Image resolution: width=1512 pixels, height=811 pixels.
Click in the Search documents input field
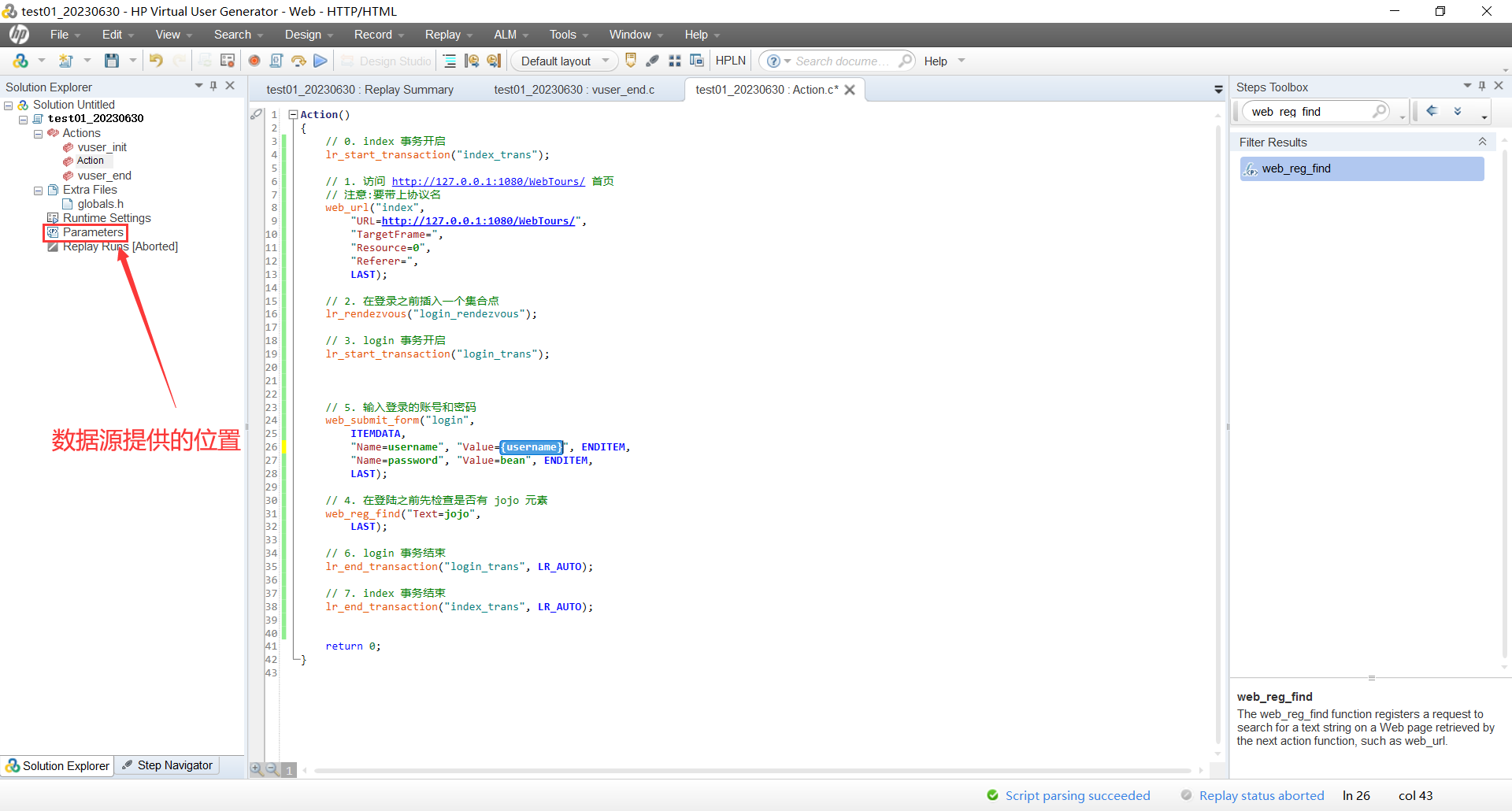[843, 61]
